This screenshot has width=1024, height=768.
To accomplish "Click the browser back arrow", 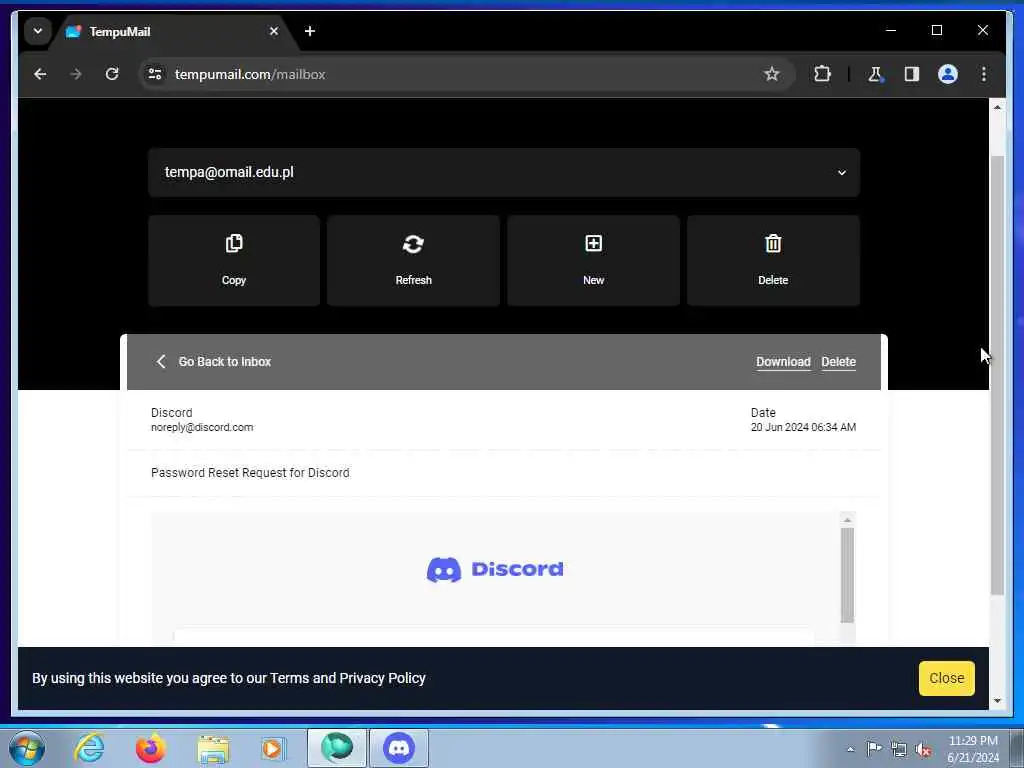I will (x=40, y=74).
